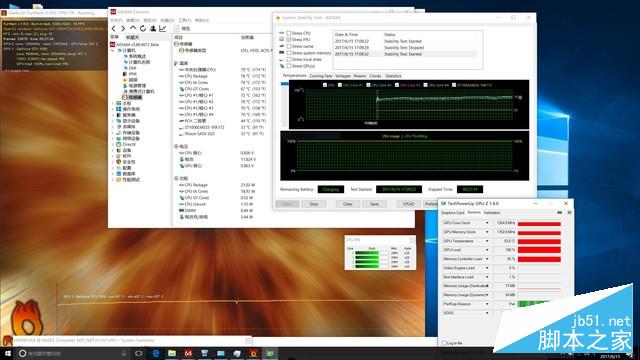
Task: Expand 主板 motherboard node
Action: tap(113, 103)
